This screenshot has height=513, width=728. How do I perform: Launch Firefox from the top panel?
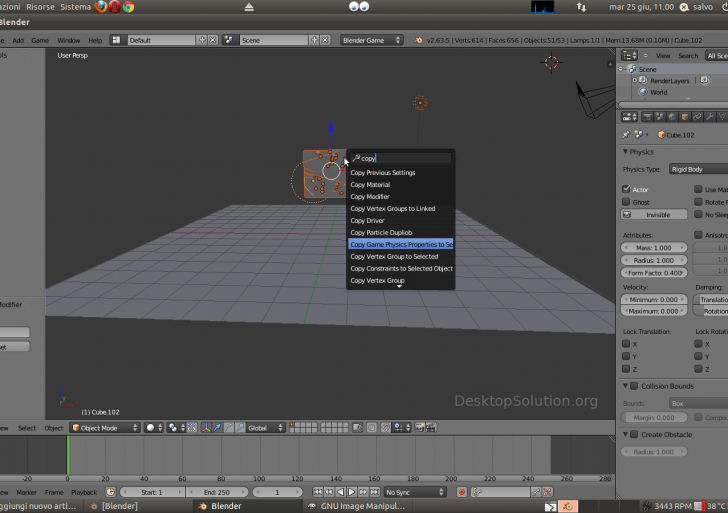coord(101,6)
